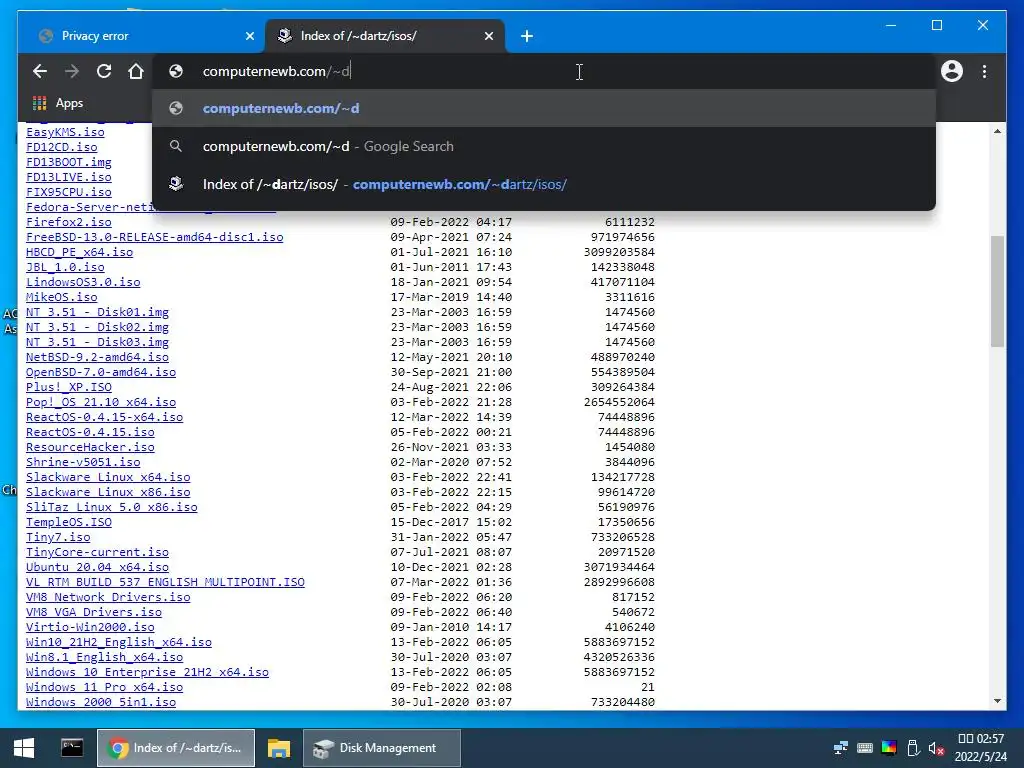The width and height of the screenshot is (1024, 768).
Task: Open the FreeBSD-13.0-RELEASE-amd64-disc1.iso link
Action: 155,237
